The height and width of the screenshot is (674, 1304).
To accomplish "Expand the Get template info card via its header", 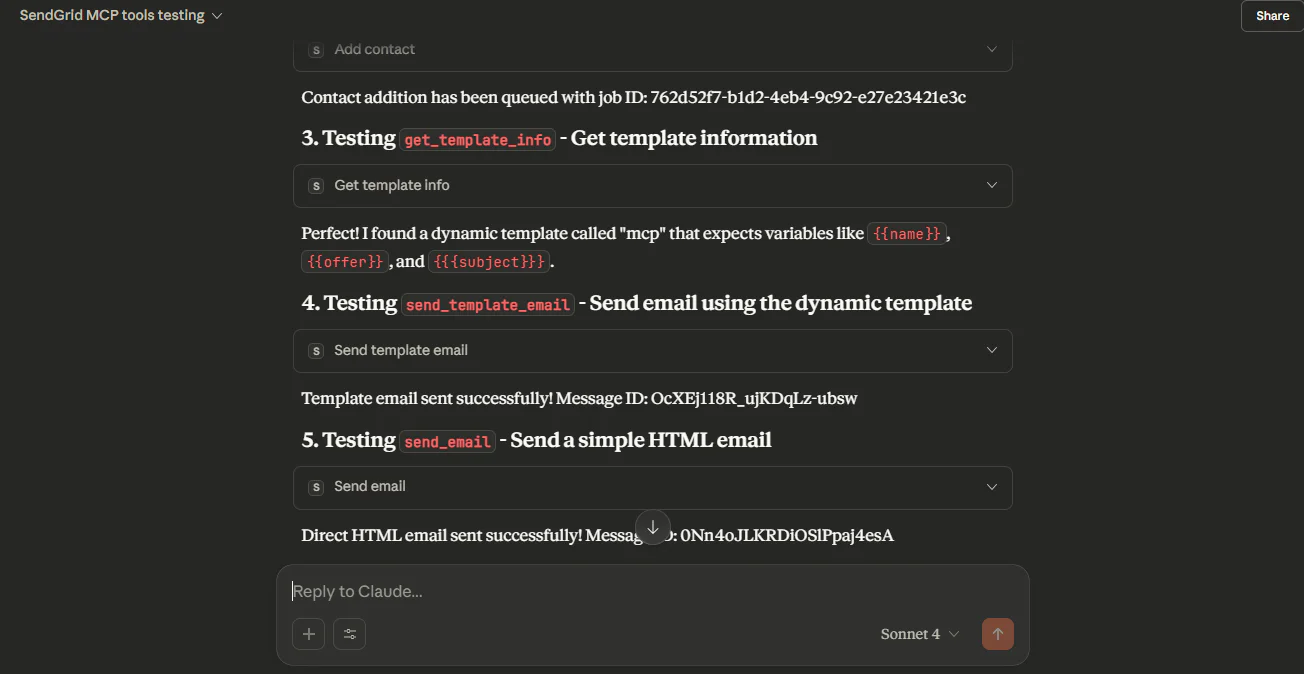I will [392, 185].
